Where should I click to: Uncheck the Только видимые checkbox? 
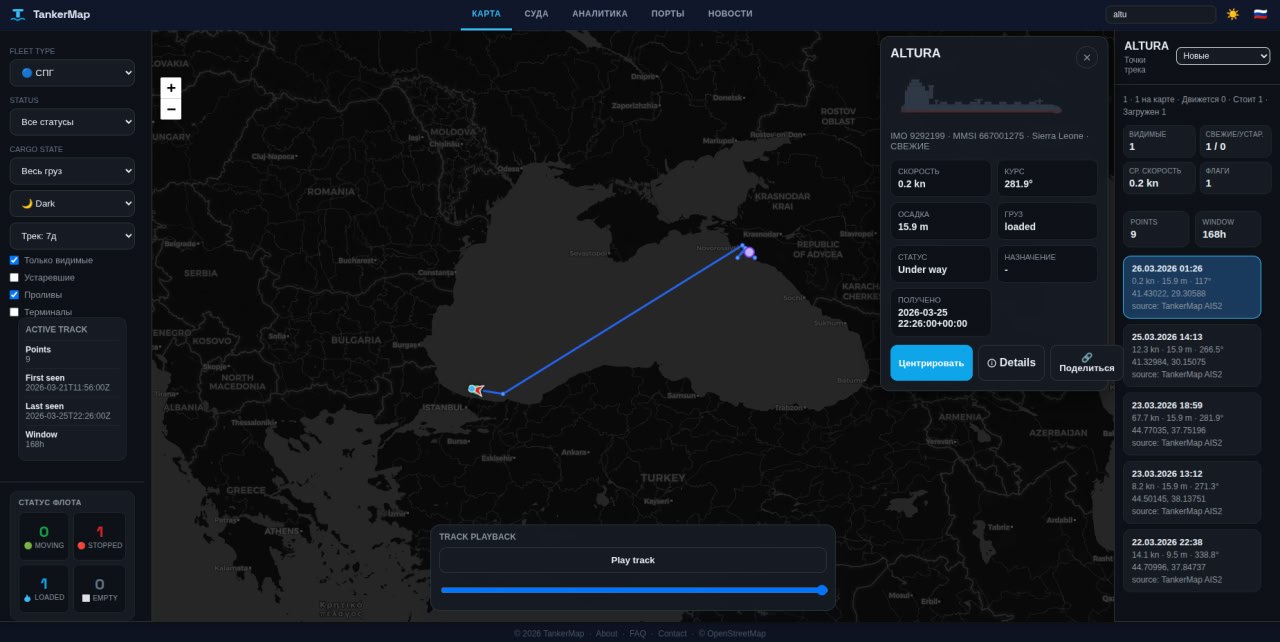tap(14, 260)
